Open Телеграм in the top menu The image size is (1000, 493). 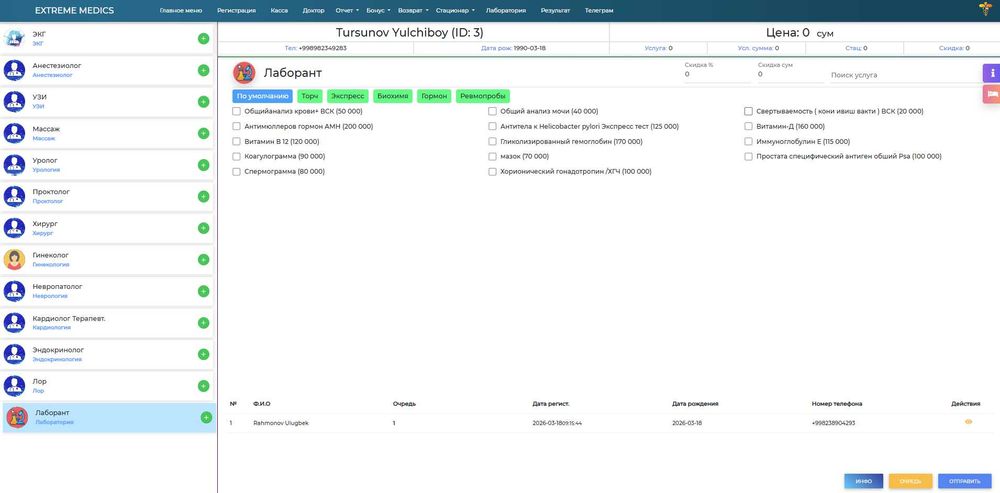[x=599, y=11]
